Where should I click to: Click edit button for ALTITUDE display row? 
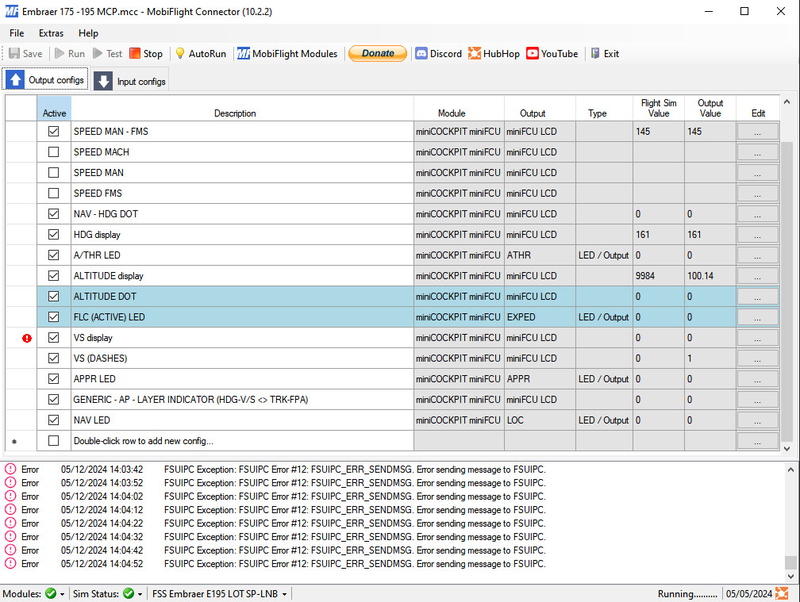pyautogui.click(x=757, y=276)
